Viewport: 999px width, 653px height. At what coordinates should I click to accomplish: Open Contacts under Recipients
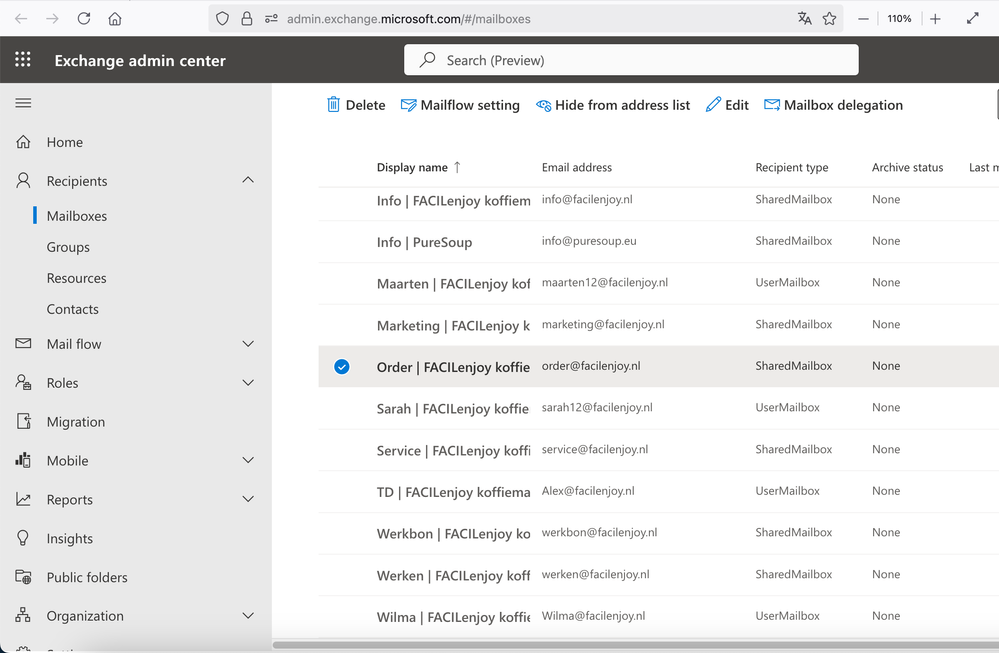73,309
